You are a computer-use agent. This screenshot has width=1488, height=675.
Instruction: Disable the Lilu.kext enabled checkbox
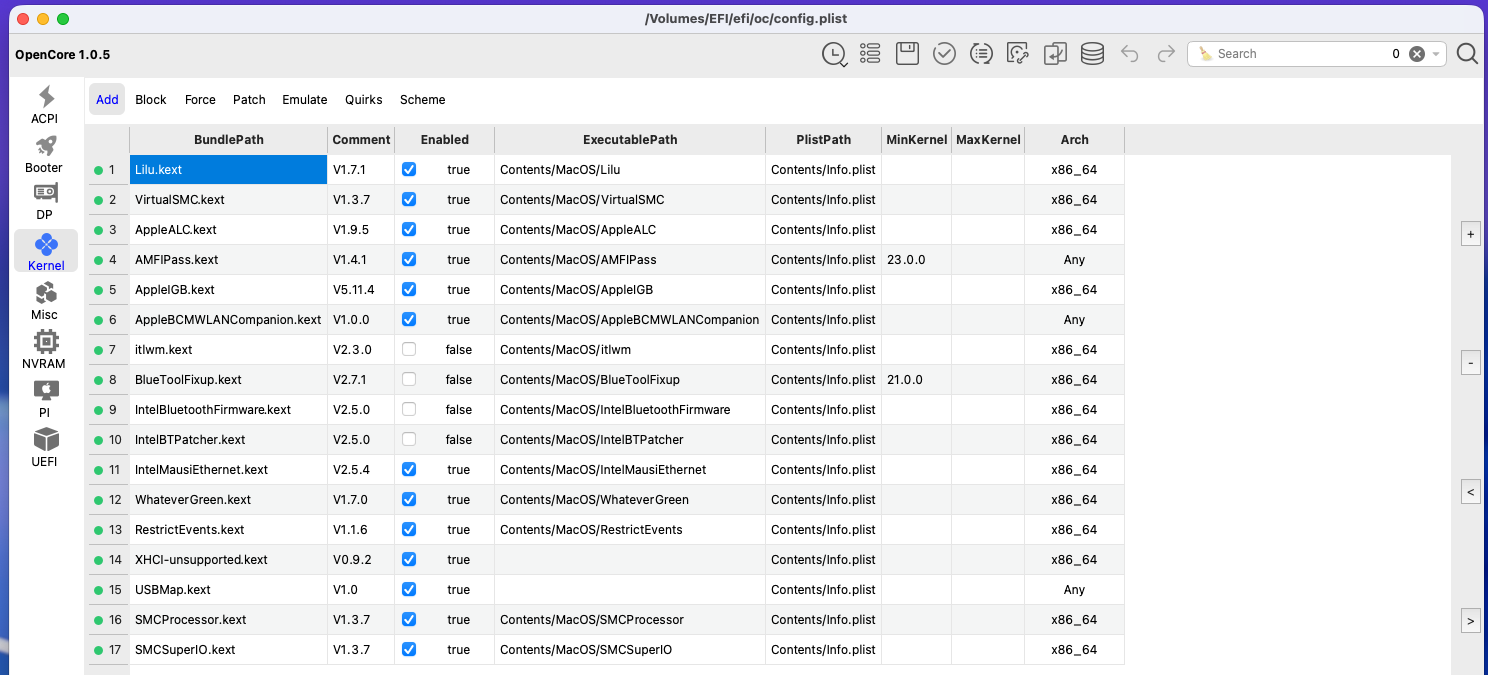(409, 170)
